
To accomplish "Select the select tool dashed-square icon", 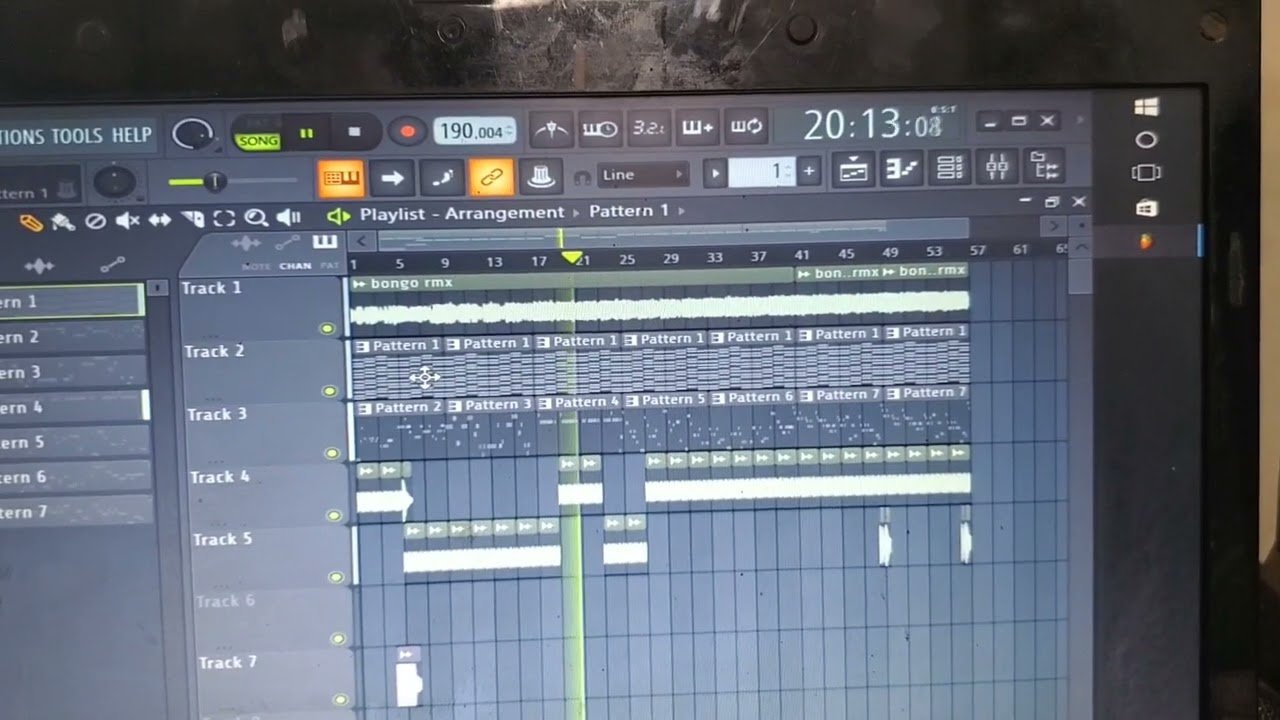I will (224, 218).
